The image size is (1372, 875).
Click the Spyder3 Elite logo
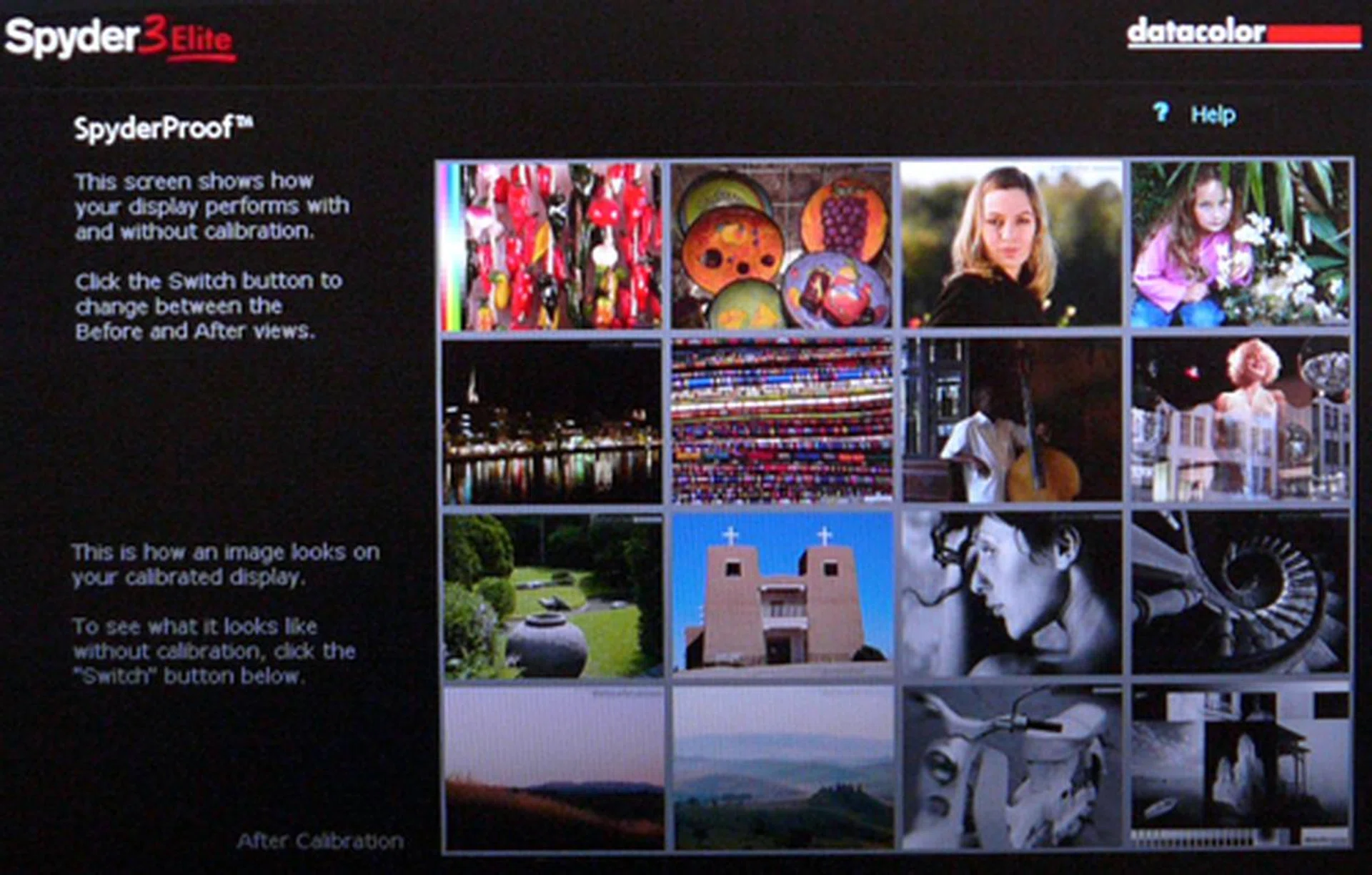coord(120,37)
